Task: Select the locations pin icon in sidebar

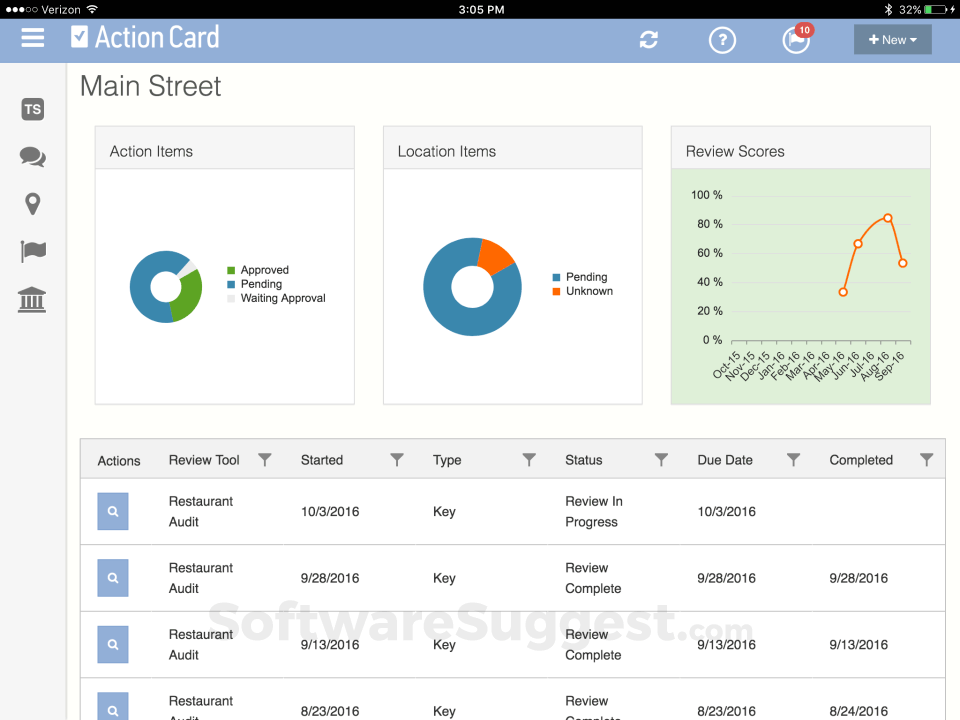Action: click(x=32, y=203)
